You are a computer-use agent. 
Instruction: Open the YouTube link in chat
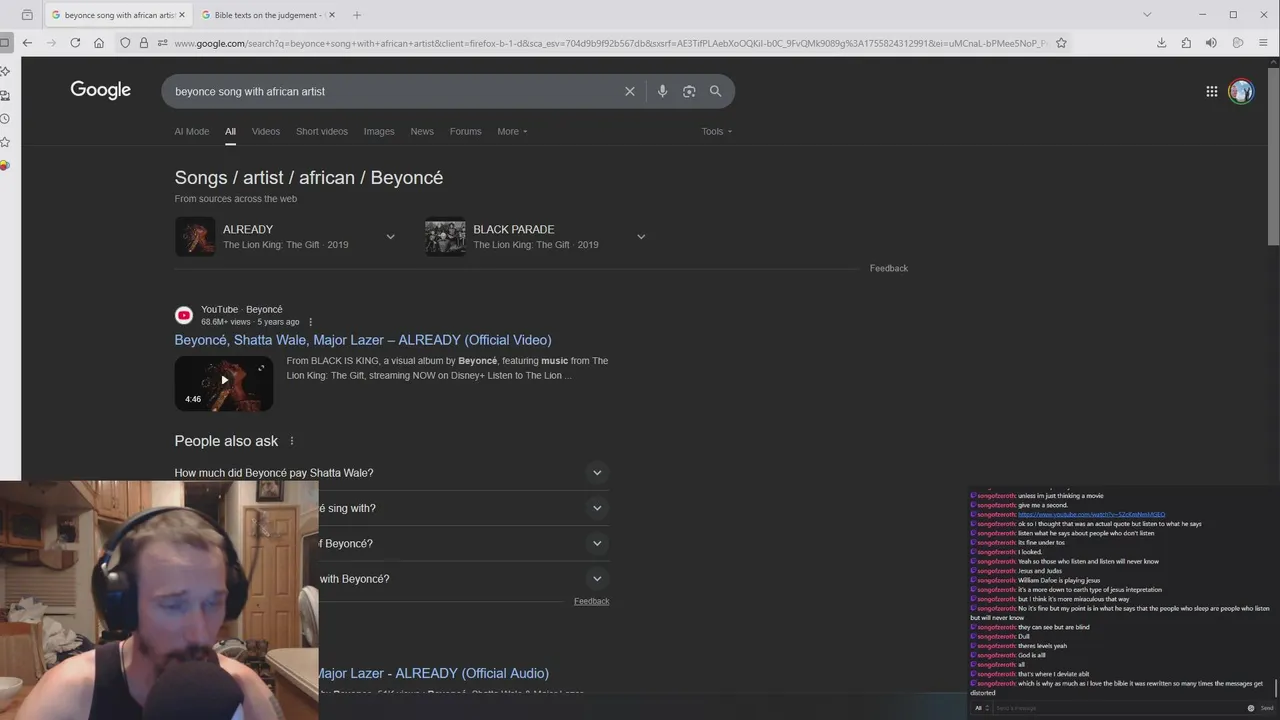pos(1091,514)
